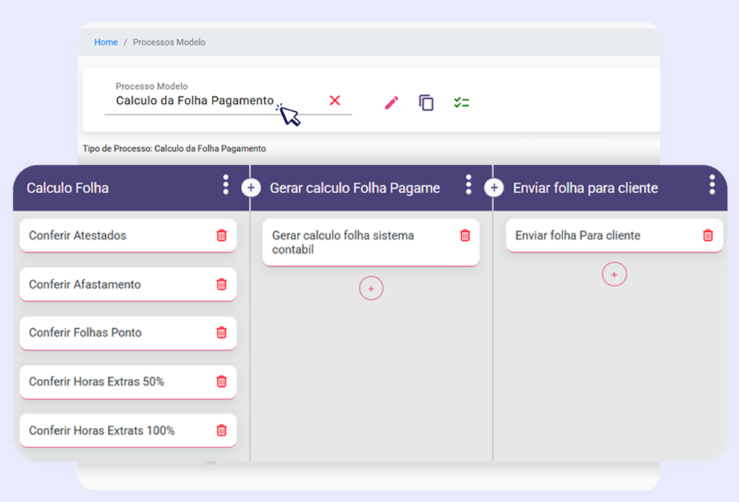Image resolution: width=739 pixels, height=502 pixels.
Task: Delete the Conferir Atestados task
Action: pyautogui.click(x=222, y=236)
